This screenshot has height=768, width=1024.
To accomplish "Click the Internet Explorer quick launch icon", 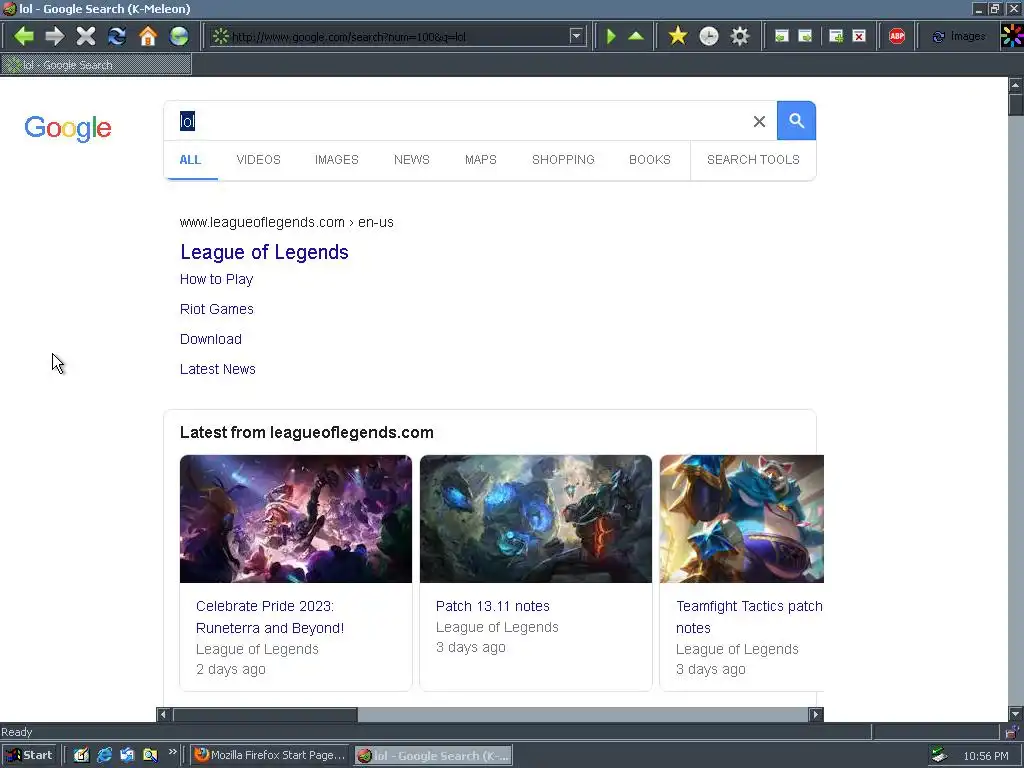I will (104, 755).
